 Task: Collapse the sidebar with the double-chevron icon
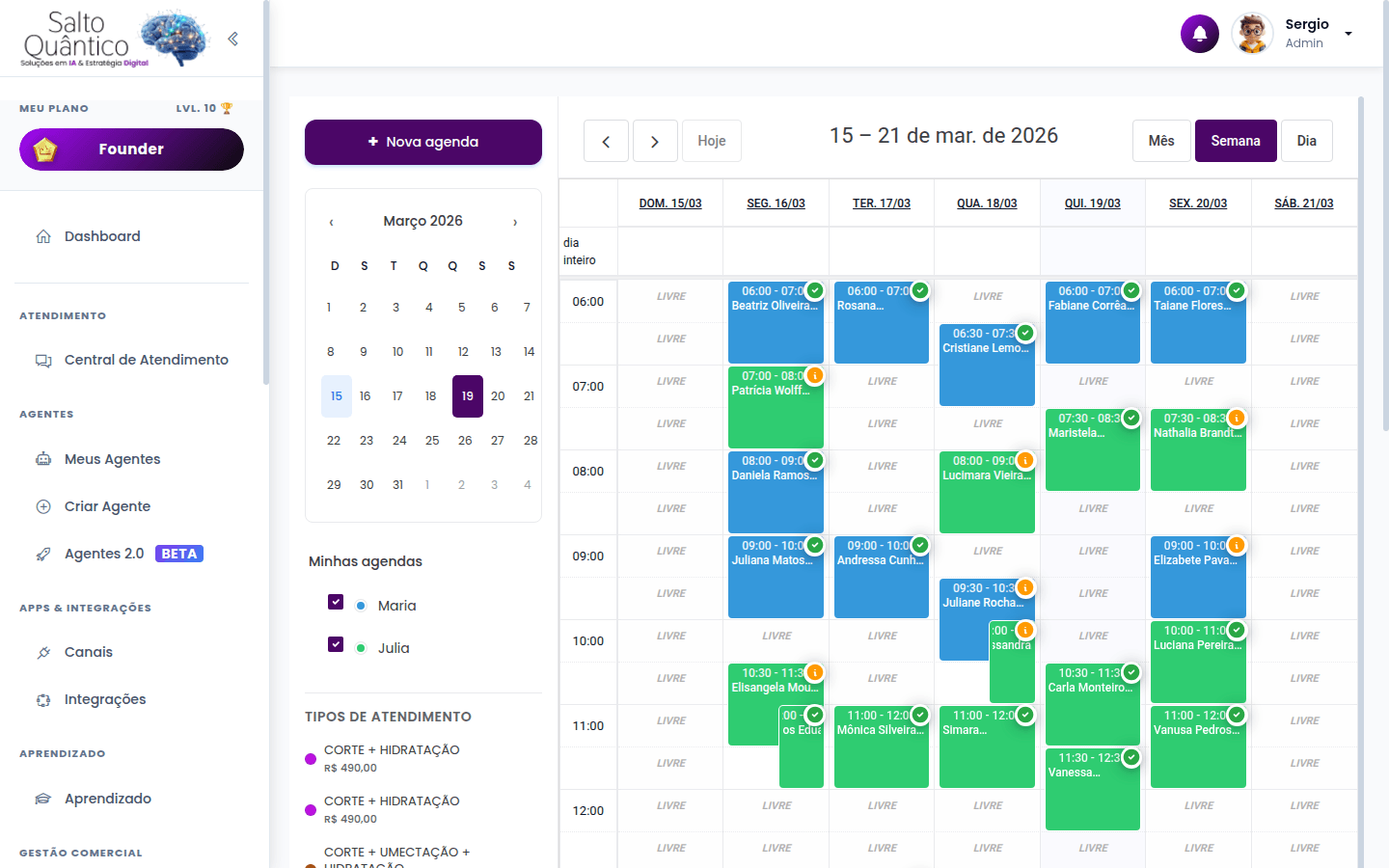click(232, 39)
